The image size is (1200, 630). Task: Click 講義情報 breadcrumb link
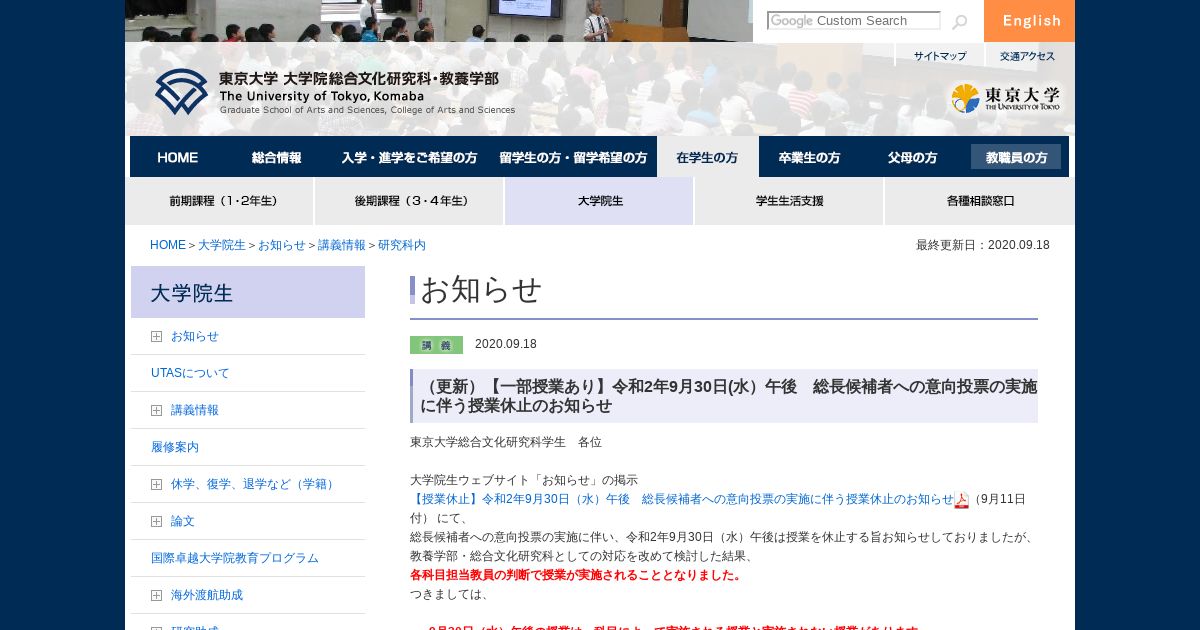[x=342, y=245]
